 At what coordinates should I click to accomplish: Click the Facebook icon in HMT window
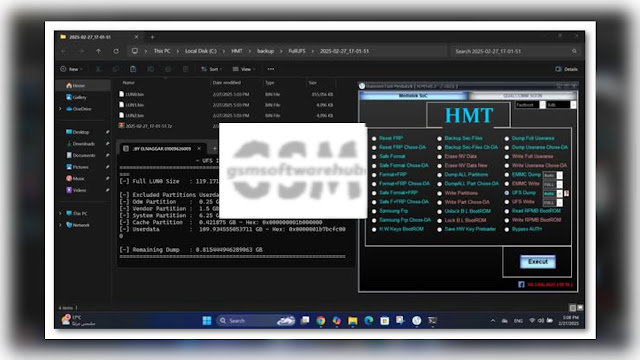pos(521,284)
